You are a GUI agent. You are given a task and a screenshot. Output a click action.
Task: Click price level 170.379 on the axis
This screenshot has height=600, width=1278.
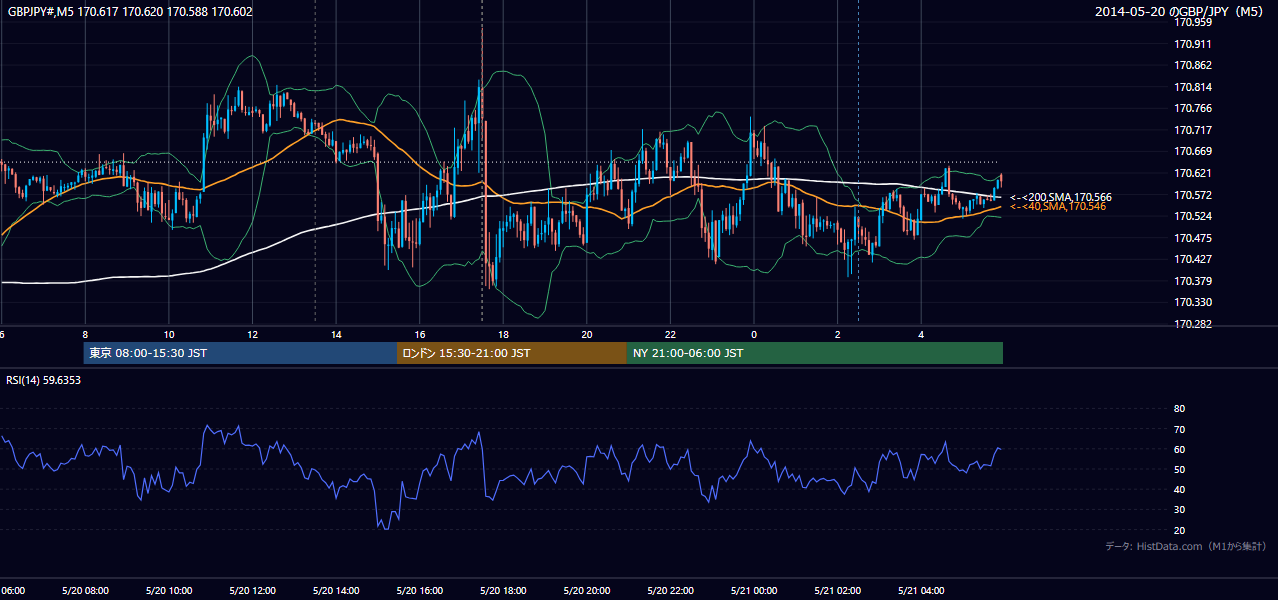[1193, 281]
